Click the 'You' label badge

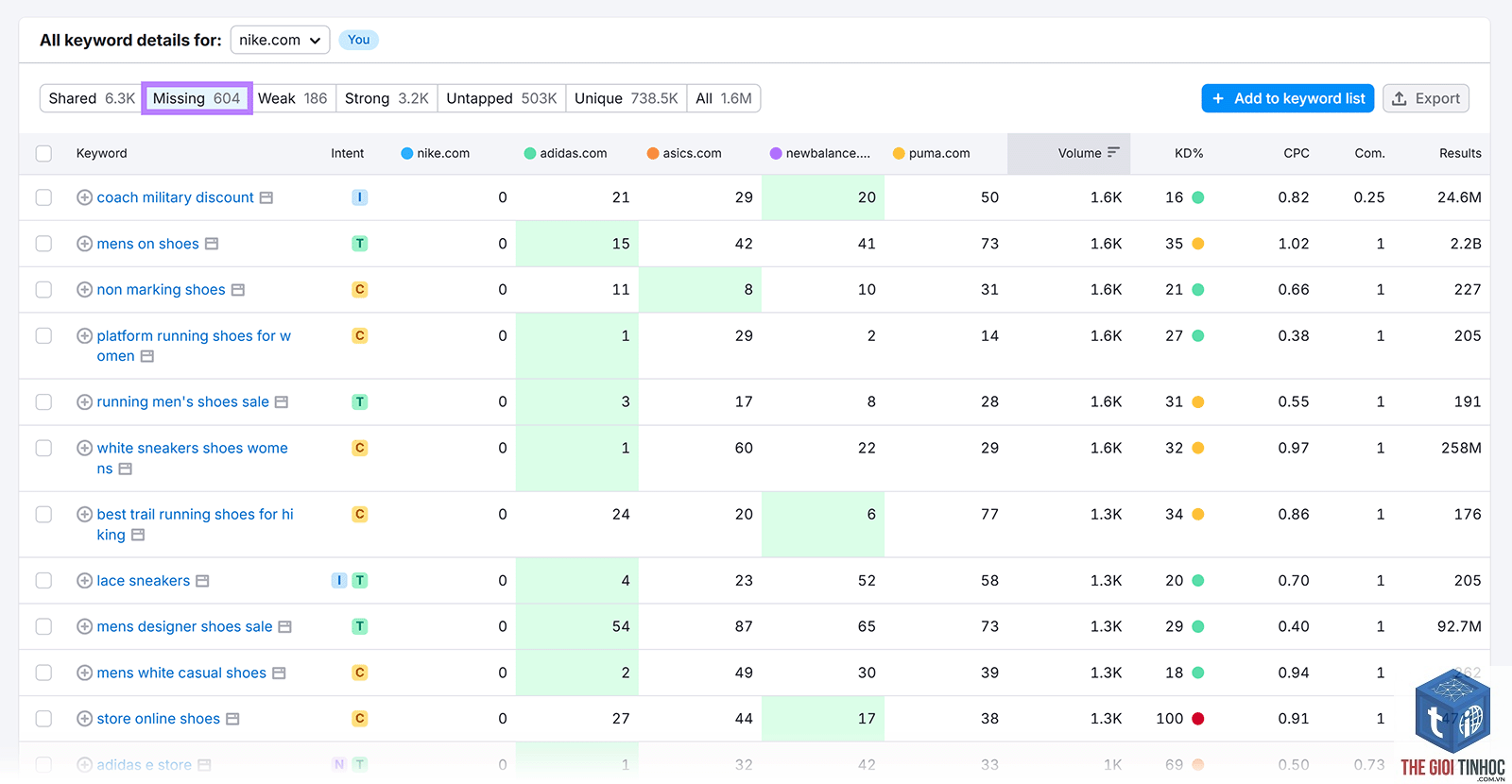pos(359,40)
